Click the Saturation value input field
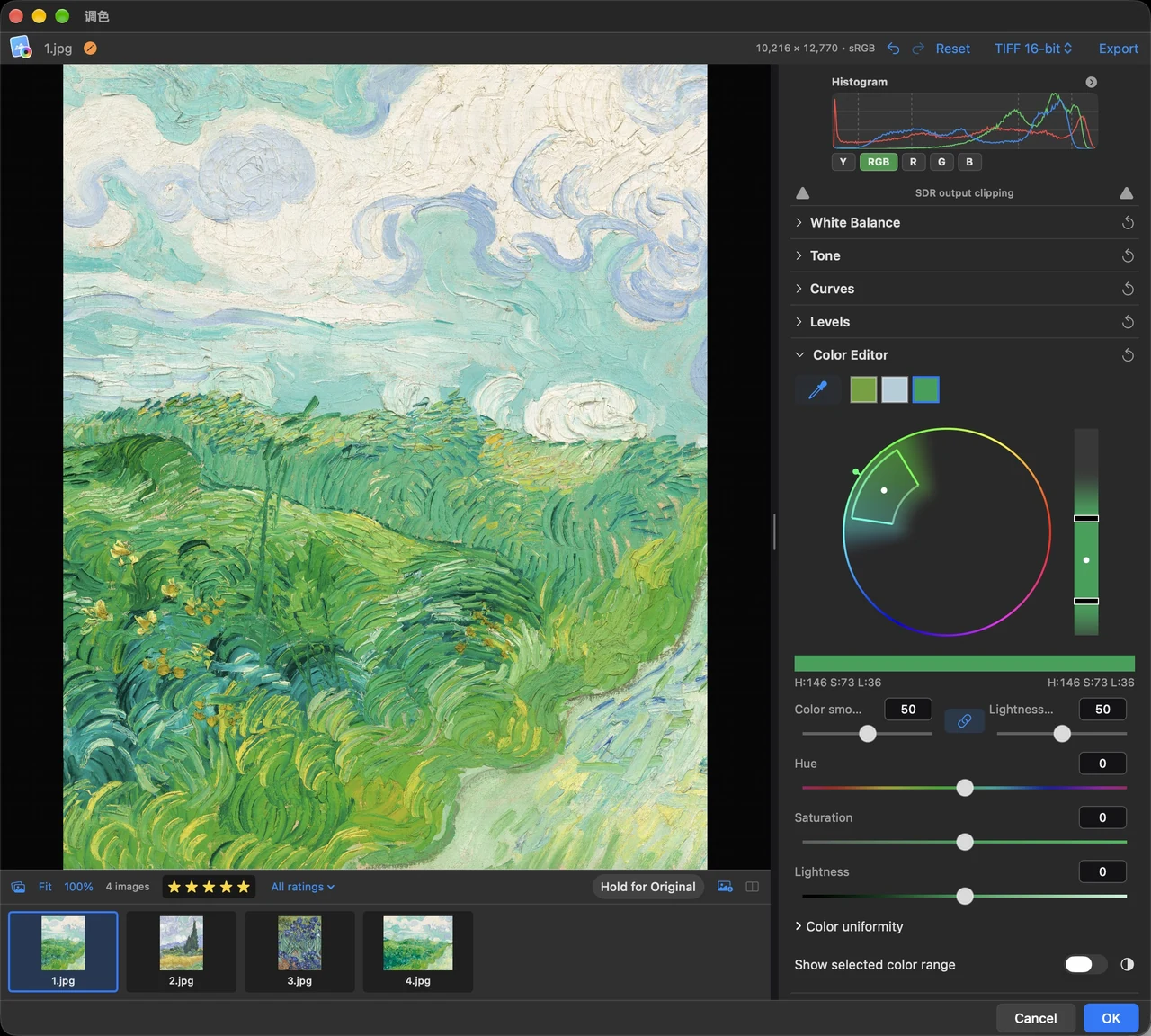The height and width of the screenshot is (1036, 1151). (x=1102, y=817)
